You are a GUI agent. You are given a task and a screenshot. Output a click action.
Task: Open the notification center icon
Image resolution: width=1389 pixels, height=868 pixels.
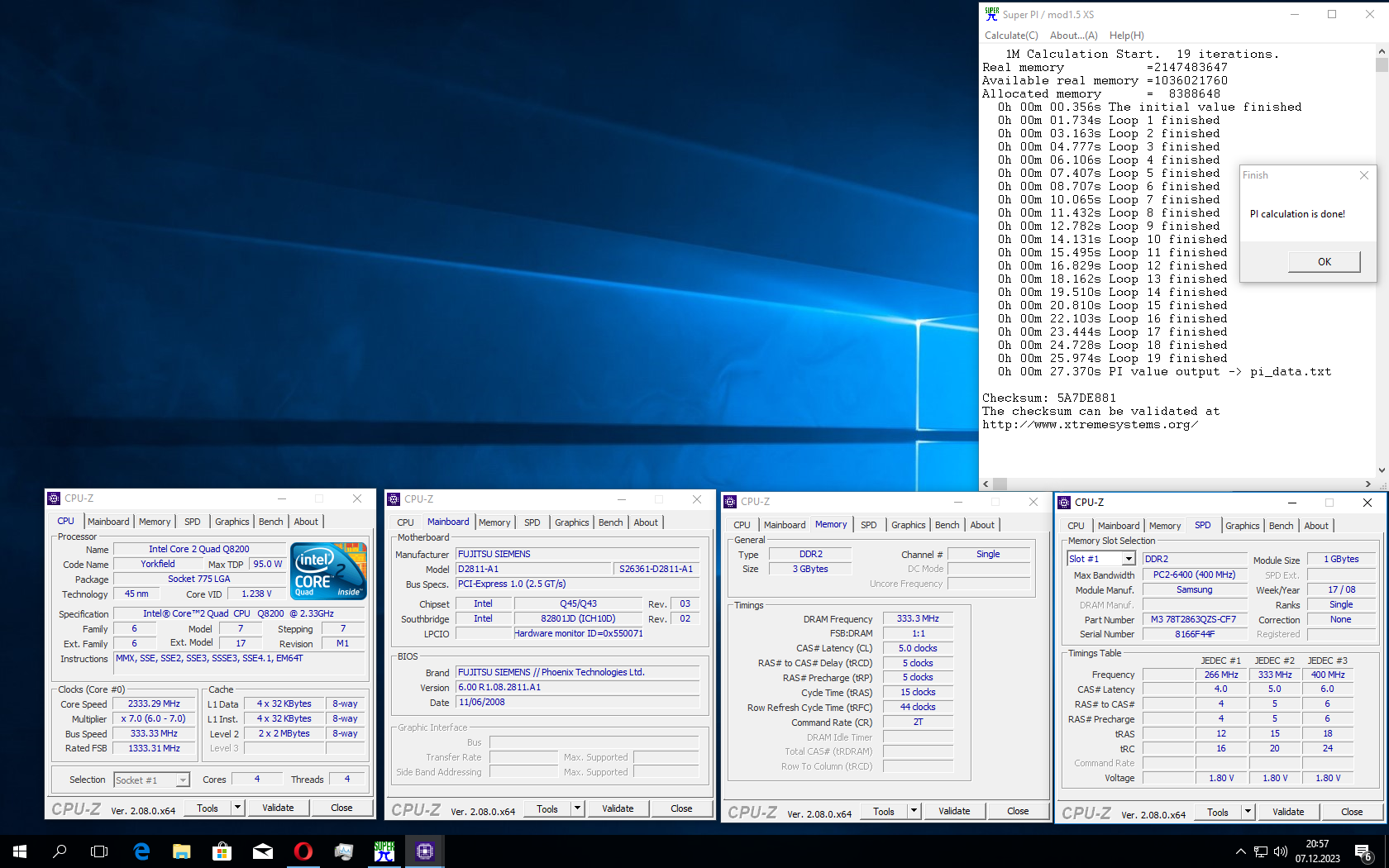[1363, 851]
